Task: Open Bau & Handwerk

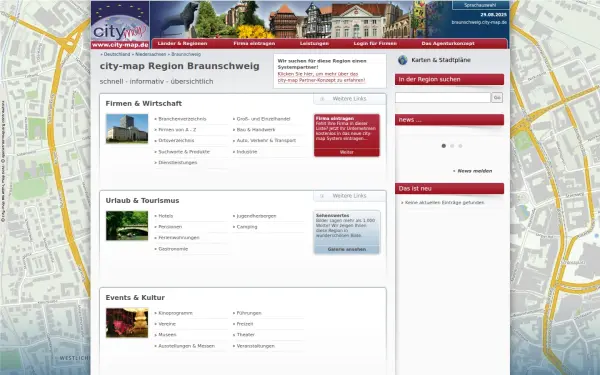Action: click(256, 130)
